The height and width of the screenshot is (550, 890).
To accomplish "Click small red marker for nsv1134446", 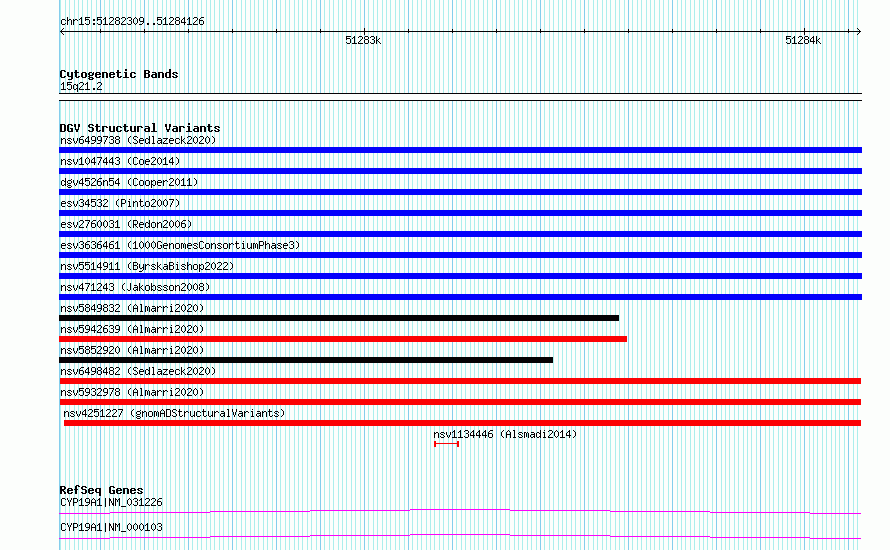I will [446, 444].
